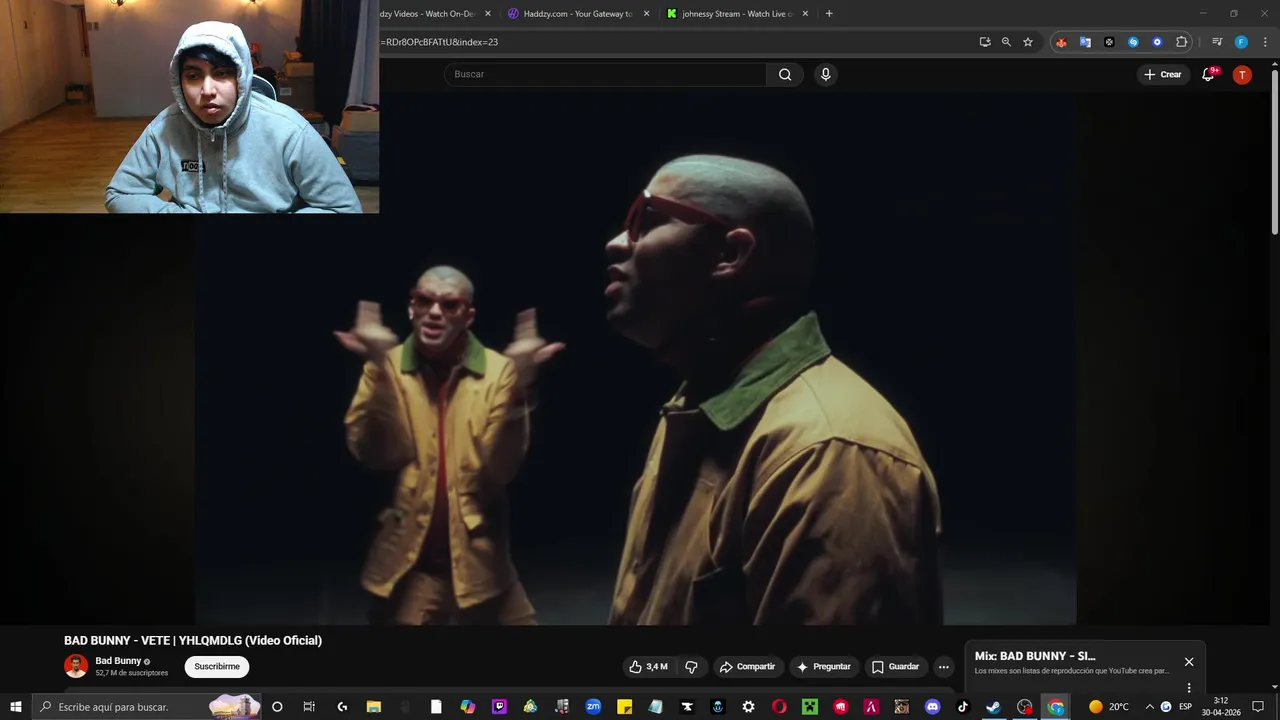The height and width of the screenshot is (720, 1280).
Task: Show hidden system tray icons
Action: pyautogui.click(x=1149, y=707)
